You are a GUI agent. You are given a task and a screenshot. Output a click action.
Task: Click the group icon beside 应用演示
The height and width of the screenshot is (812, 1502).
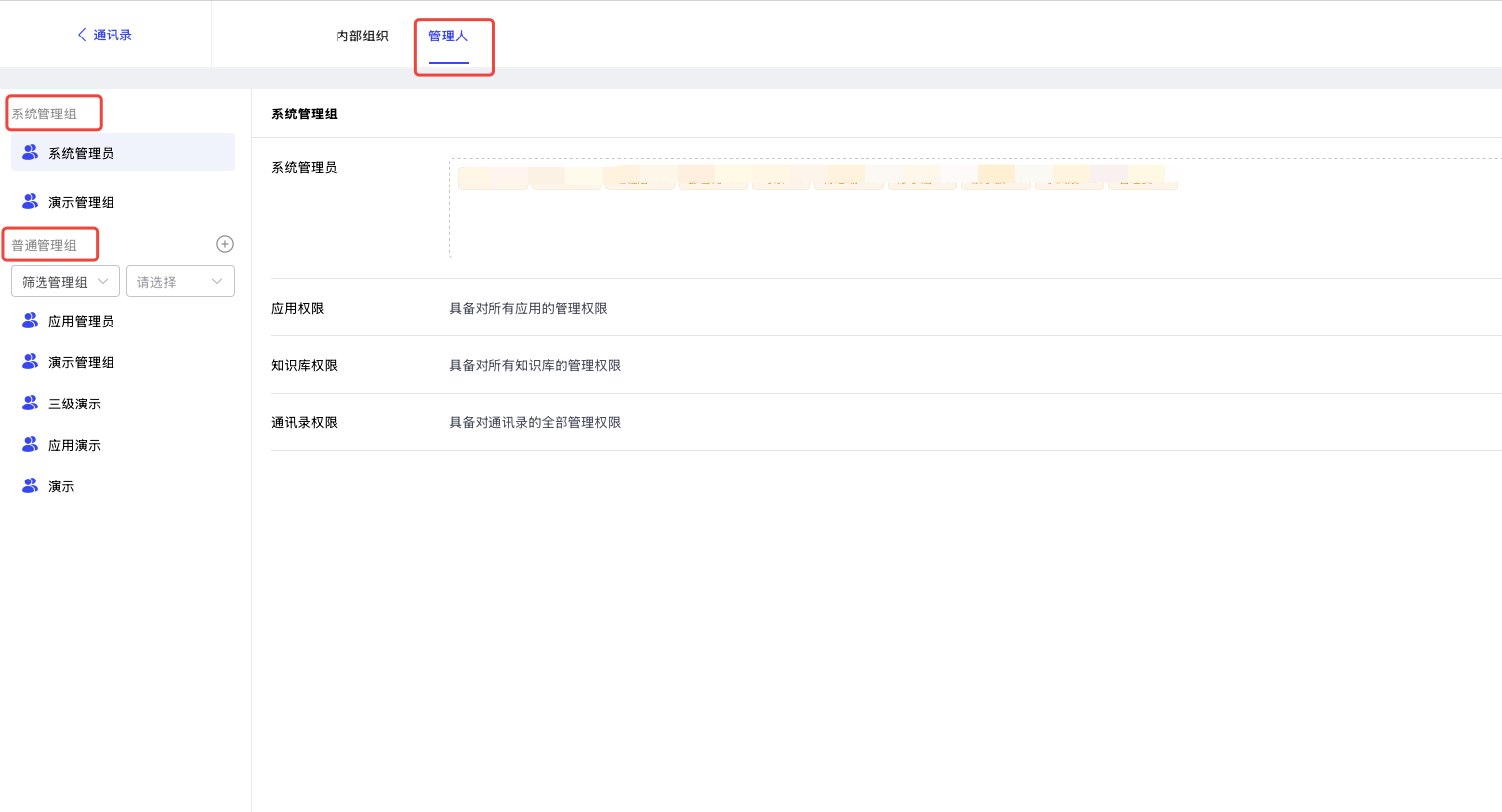(30, 444)
